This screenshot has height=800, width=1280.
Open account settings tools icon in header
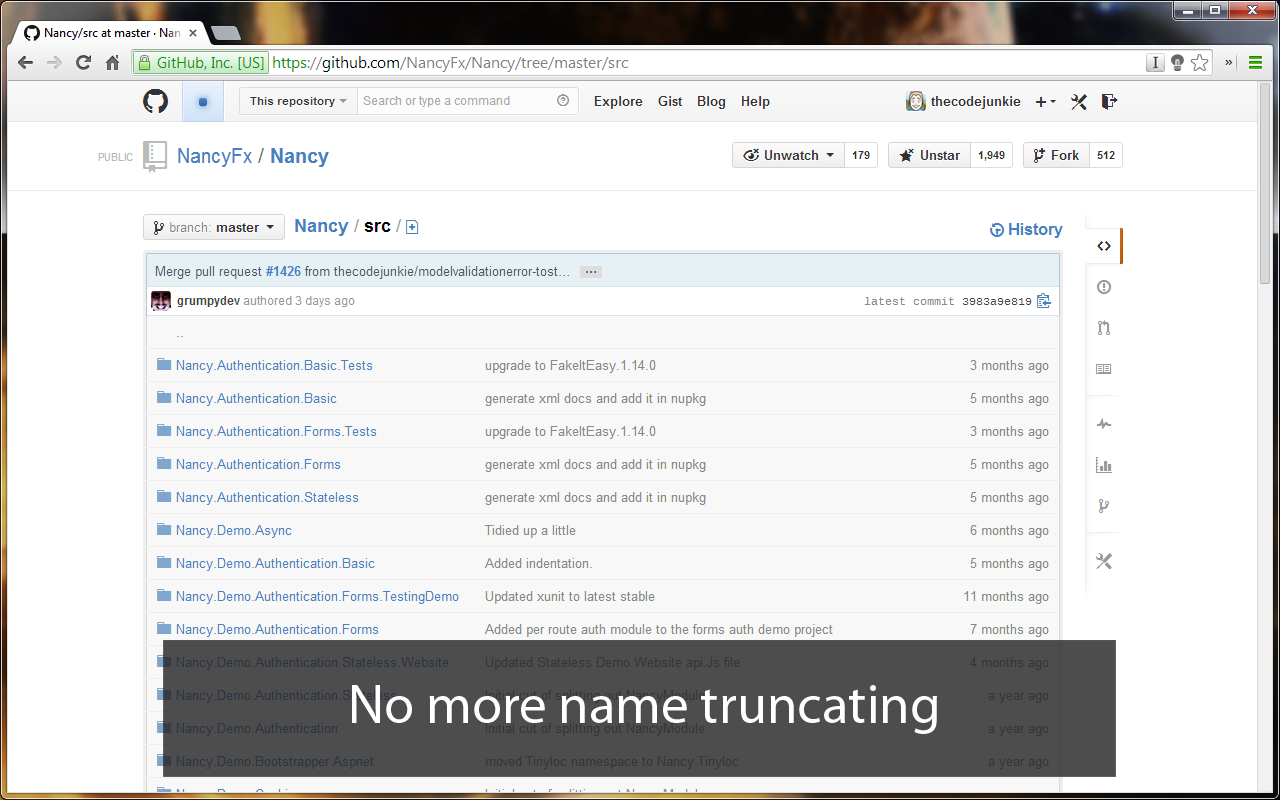(x=1078, y=101)
